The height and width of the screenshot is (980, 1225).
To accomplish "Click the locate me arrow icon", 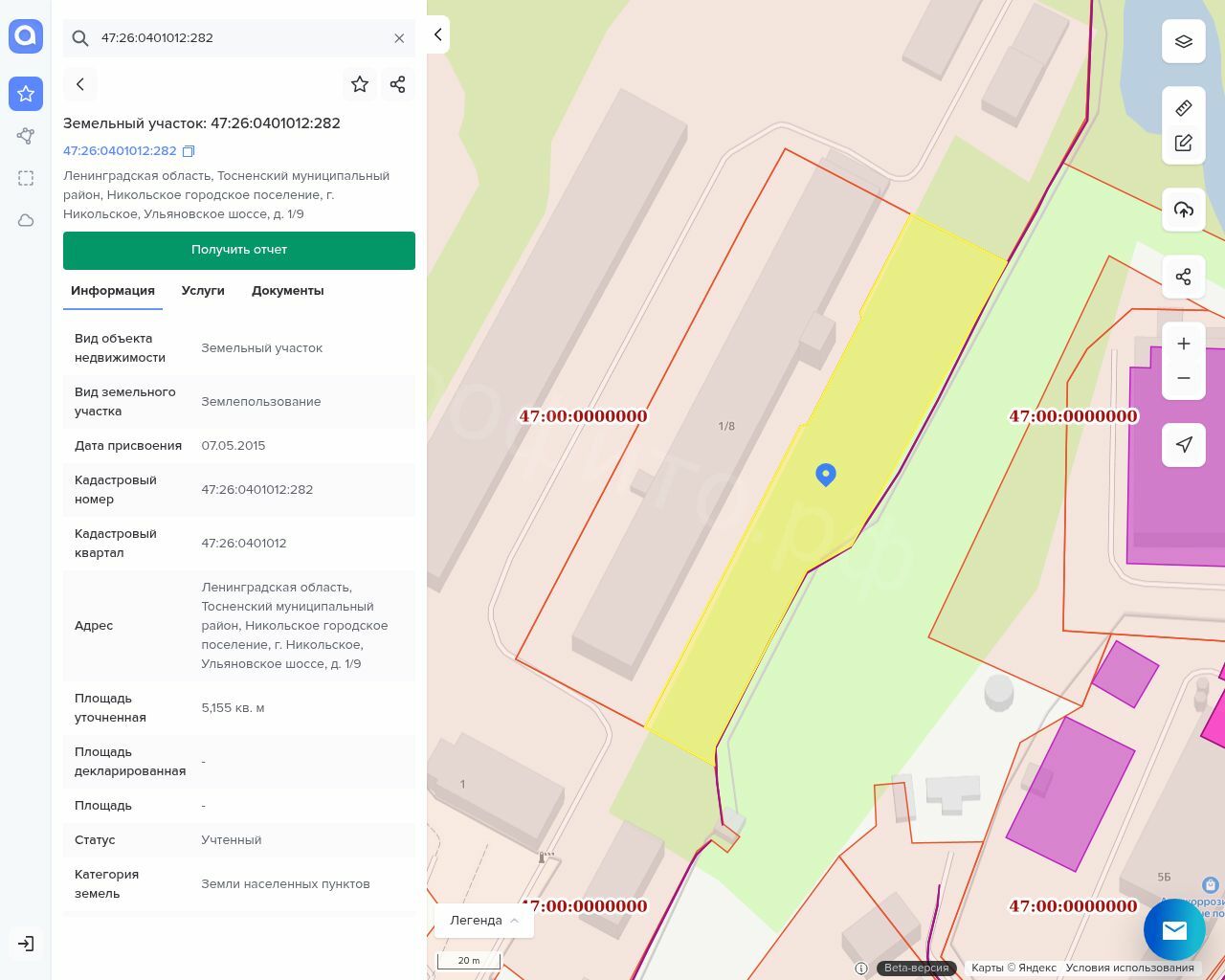I will tap(1183, 444).
